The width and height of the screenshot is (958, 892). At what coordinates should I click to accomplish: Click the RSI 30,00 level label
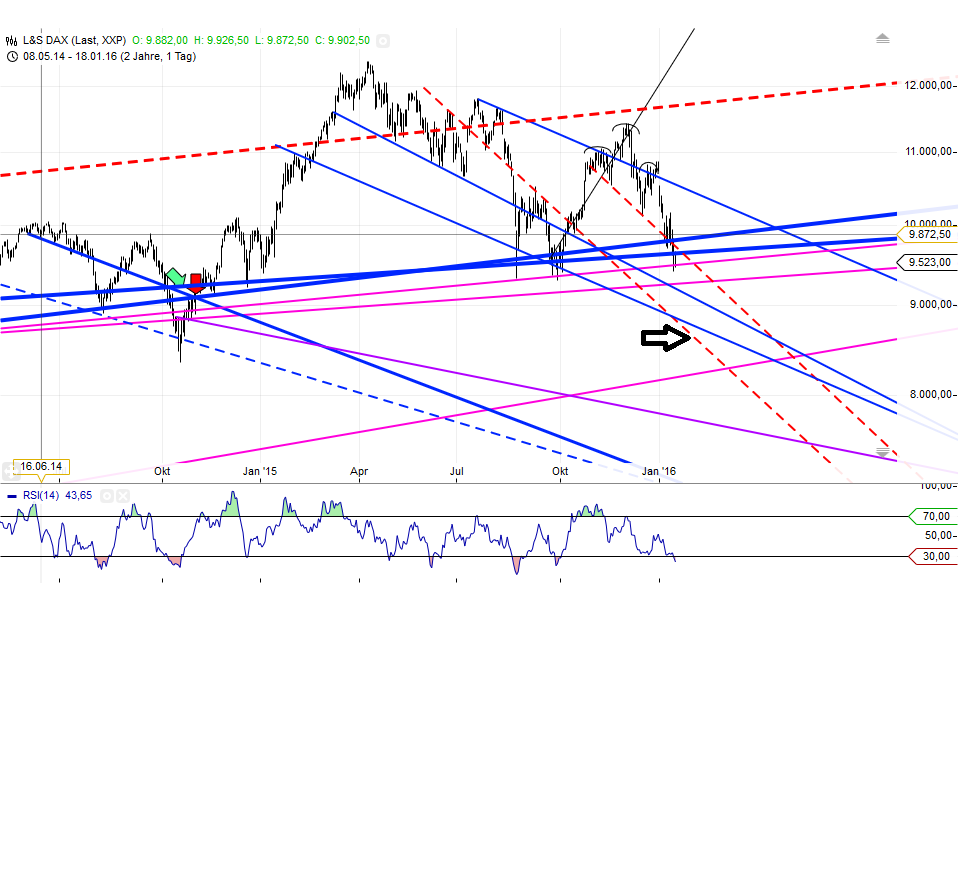click(935, 557)
